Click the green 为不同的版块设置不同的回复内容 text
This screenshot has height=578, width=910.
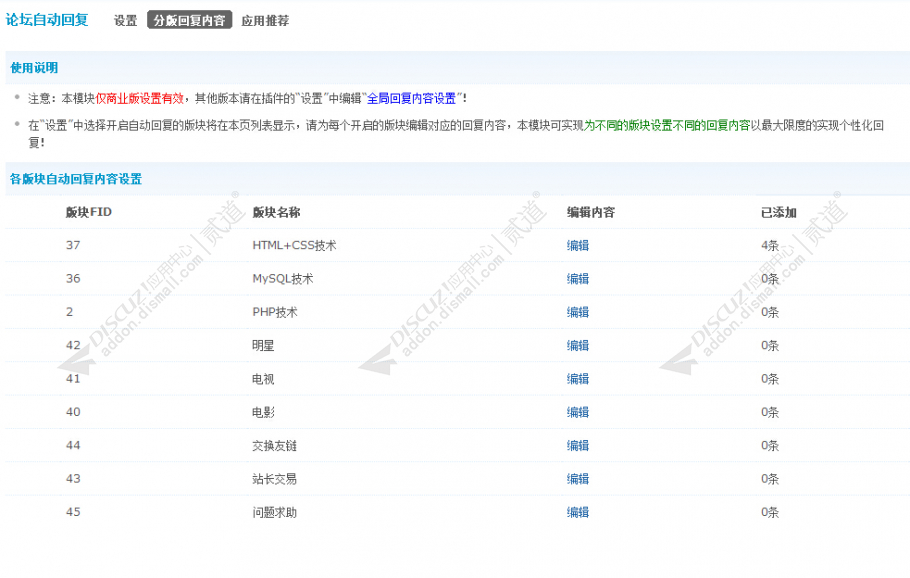click(667, 125)
